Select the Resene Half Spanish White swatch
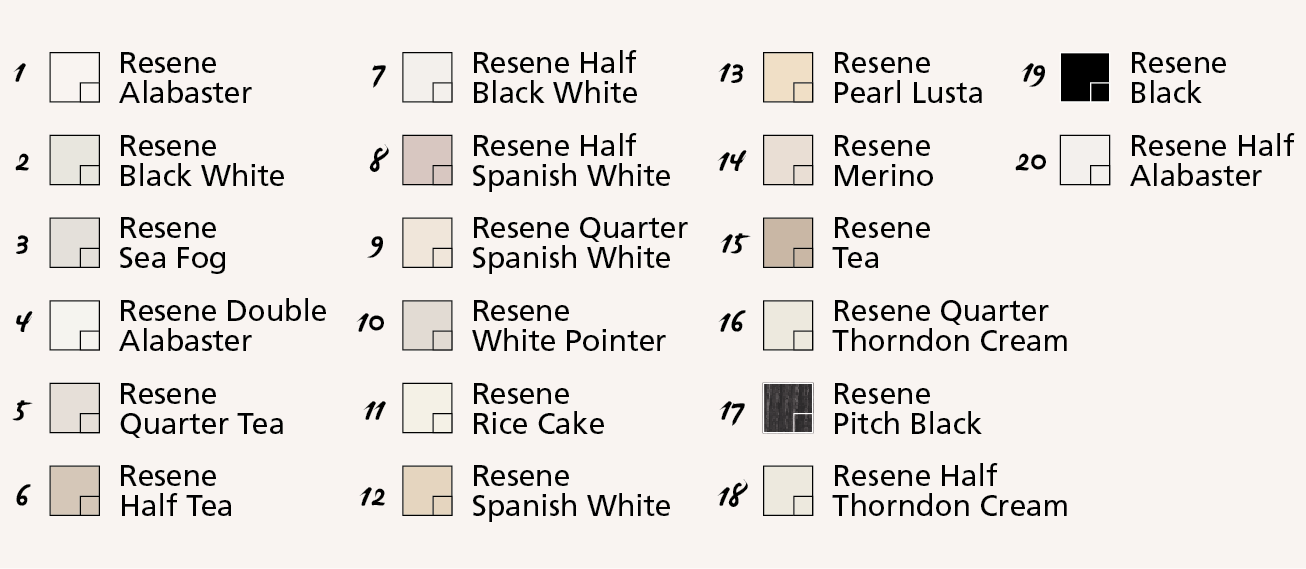This screenshot has width=1306, height=569. pos(427,160)
